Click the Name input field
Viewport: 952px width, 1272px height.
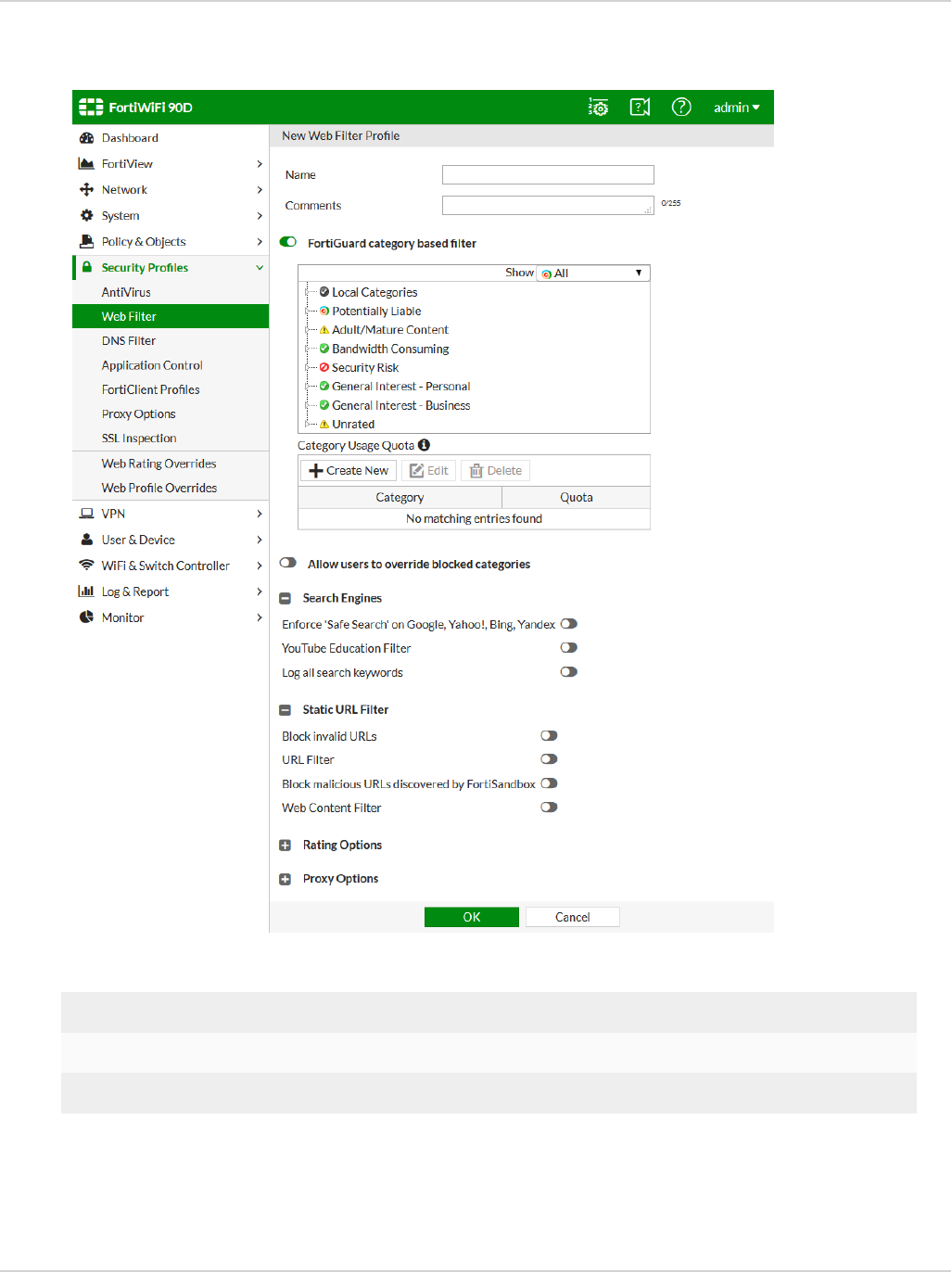(x=548, y=174)
